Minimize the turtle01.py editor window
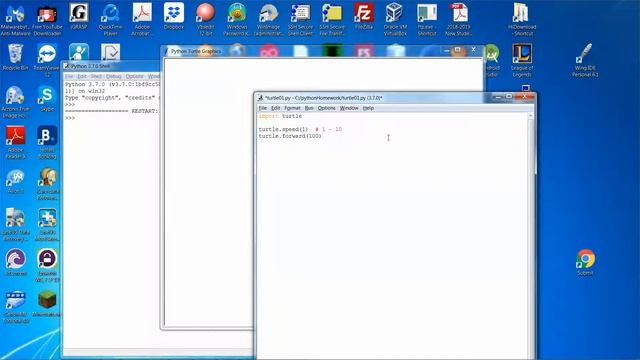Viewport: 640px width, 360px height. [x=498, y=97]
